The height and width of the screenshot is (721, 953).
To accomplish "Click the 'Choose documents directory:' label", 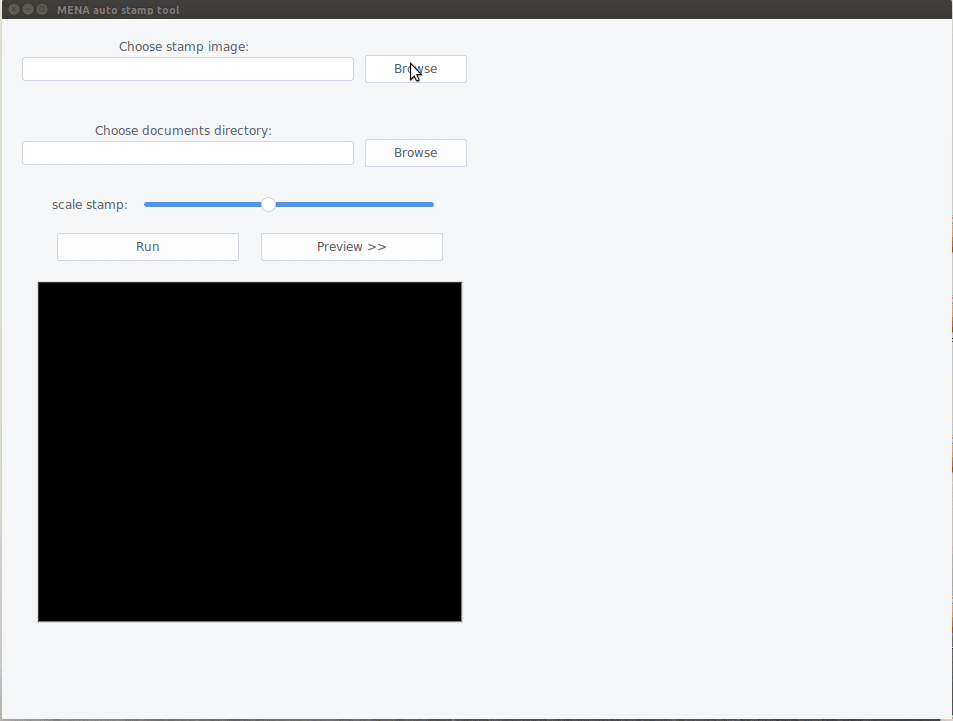I will point(183,130).
